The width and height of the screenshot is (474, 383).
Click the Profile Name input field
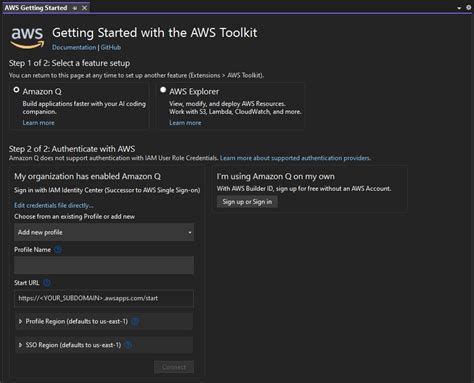tap(104, 265)
